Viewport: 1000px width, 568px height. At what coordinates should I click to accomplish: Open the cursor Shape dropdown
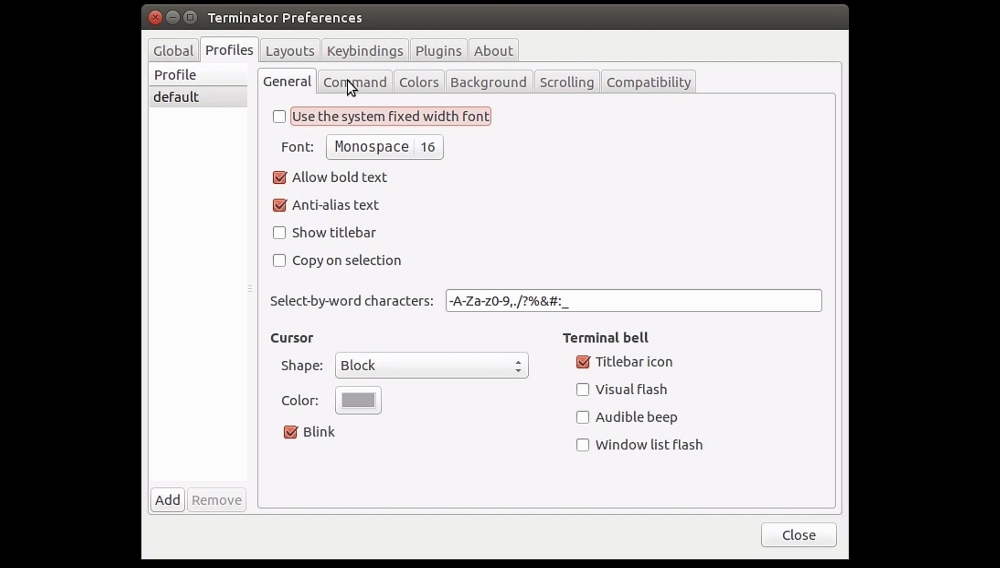[x=432, y=365]
